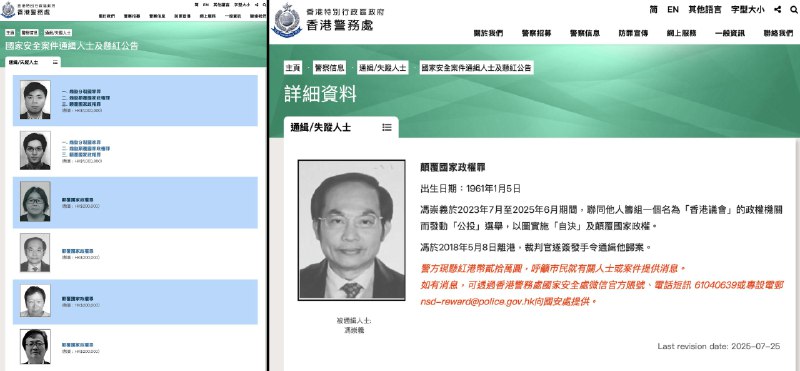The height and width of the screenshot is (371, 800).
Task: Open the 警察信息 menu in the right page navigation bar
Action: pyautogui.click(x=585, y=33)
